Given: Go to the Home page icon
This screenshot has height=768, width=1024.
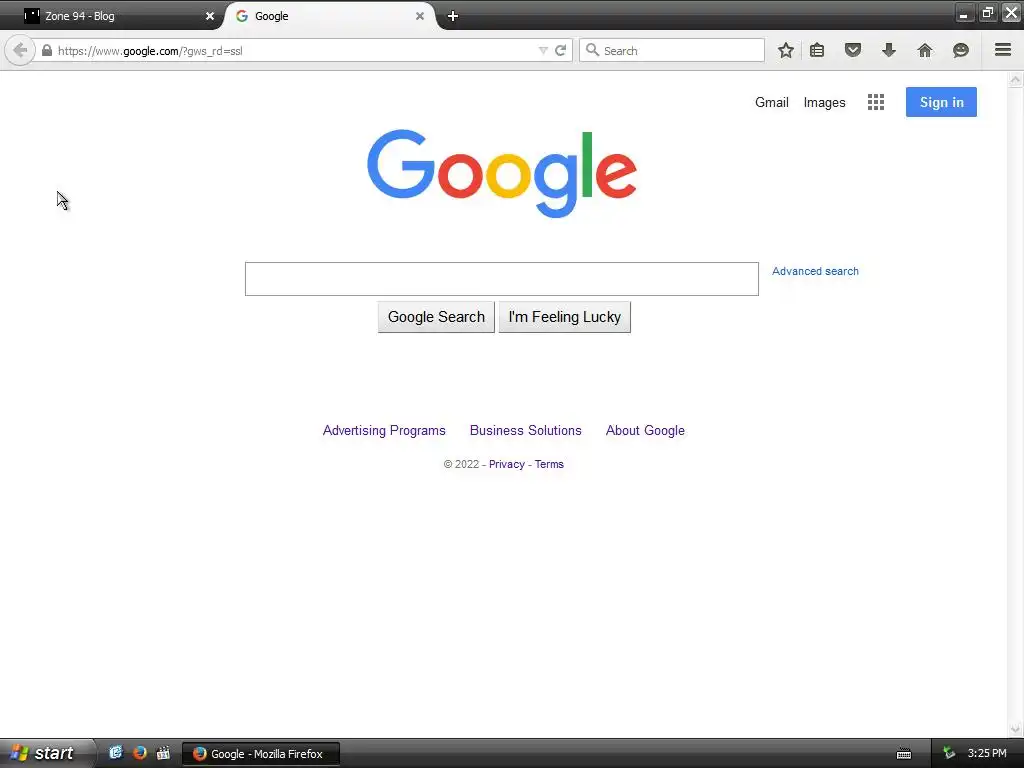Looking at the screenshot, I should (x=925, y=50).
